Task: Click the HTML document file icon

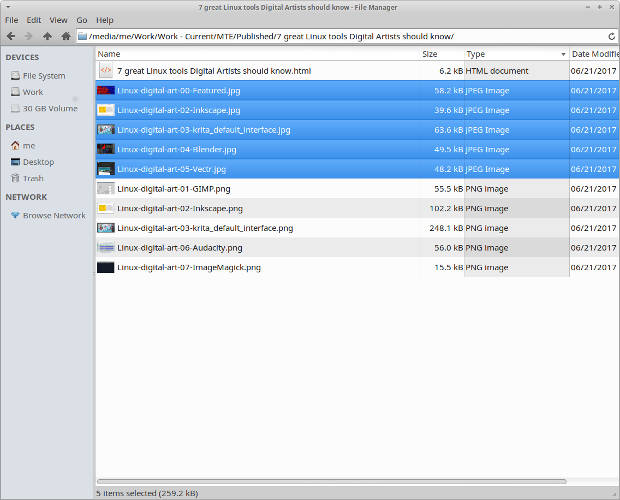Action: pyautogui.click(x=106, y=71)
